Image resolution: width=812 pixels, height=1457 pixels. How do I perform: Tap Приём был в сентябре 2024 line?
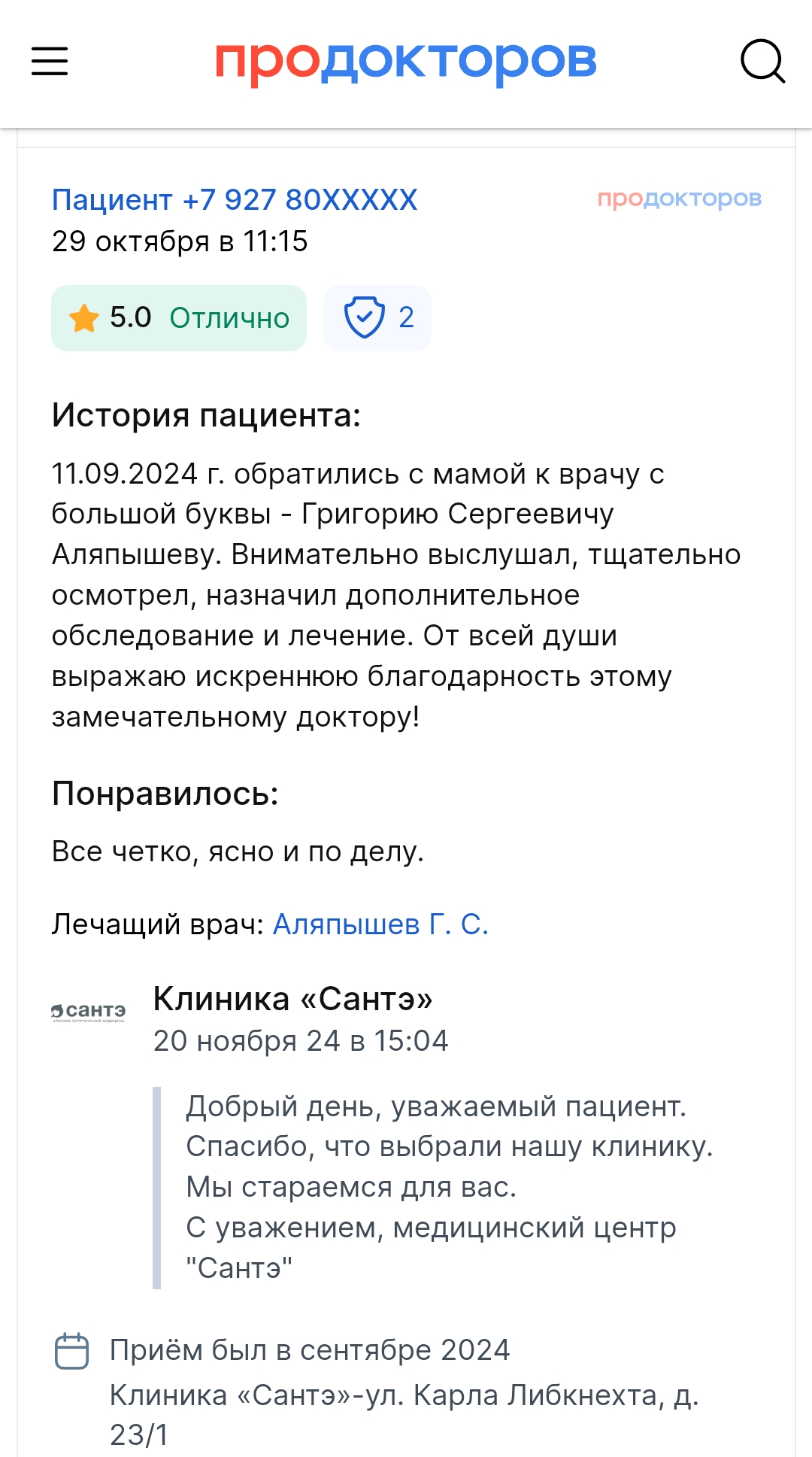tap(310, 1350)
